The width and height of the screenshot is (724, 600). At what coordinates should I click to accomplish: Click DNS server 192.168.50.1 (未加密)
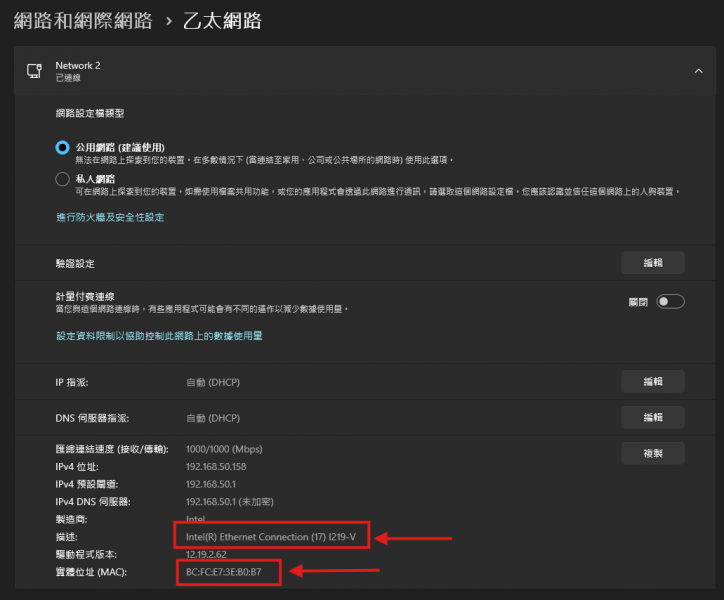pos(229,502)
